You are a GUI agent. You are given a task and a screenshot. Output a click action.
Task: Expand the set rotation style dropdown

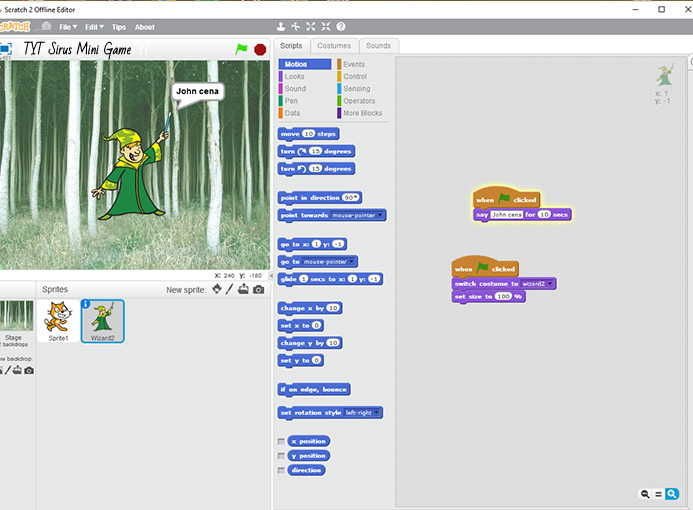coord(377,412)
